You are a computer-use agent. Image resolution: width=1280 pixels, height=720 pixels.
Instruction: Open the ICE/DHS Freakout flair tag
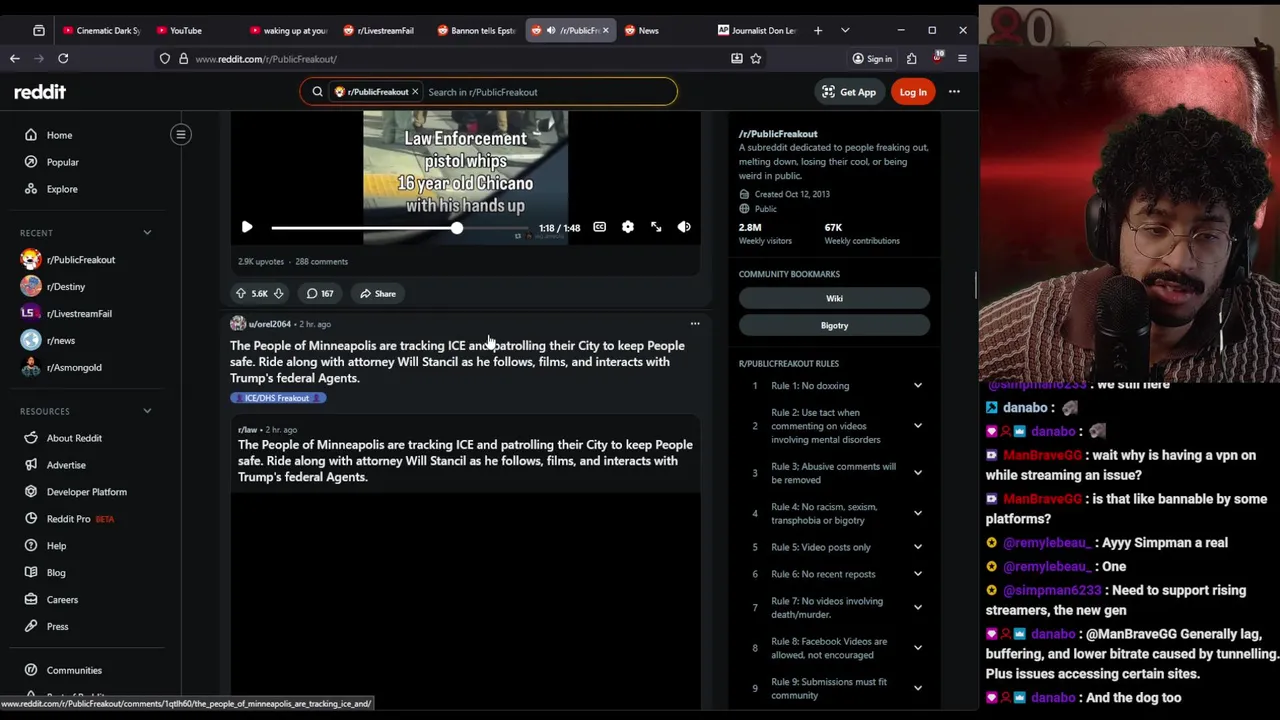click(x=278, y=398)
